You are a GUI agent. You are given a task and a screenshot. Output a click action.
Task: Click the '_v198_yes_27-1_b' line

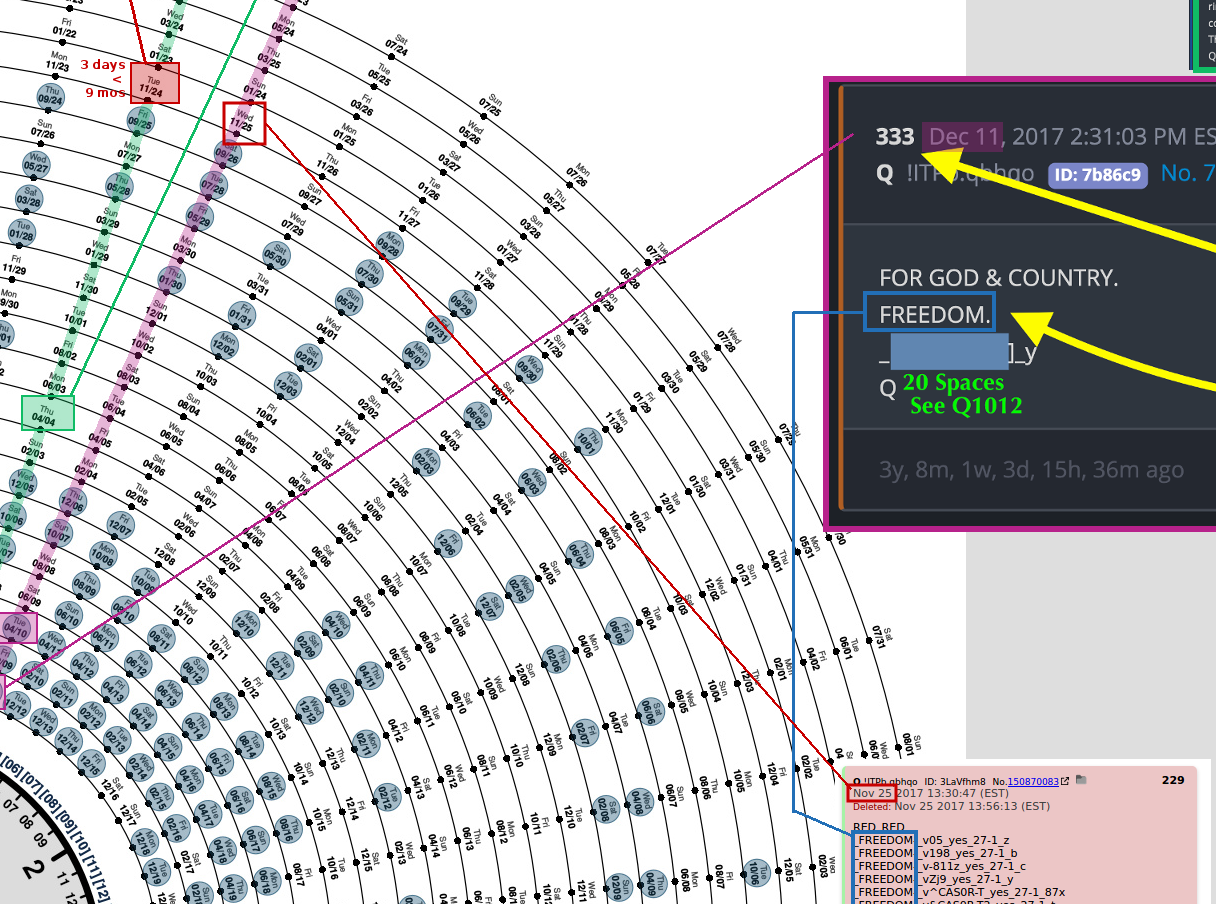point(966,853)
